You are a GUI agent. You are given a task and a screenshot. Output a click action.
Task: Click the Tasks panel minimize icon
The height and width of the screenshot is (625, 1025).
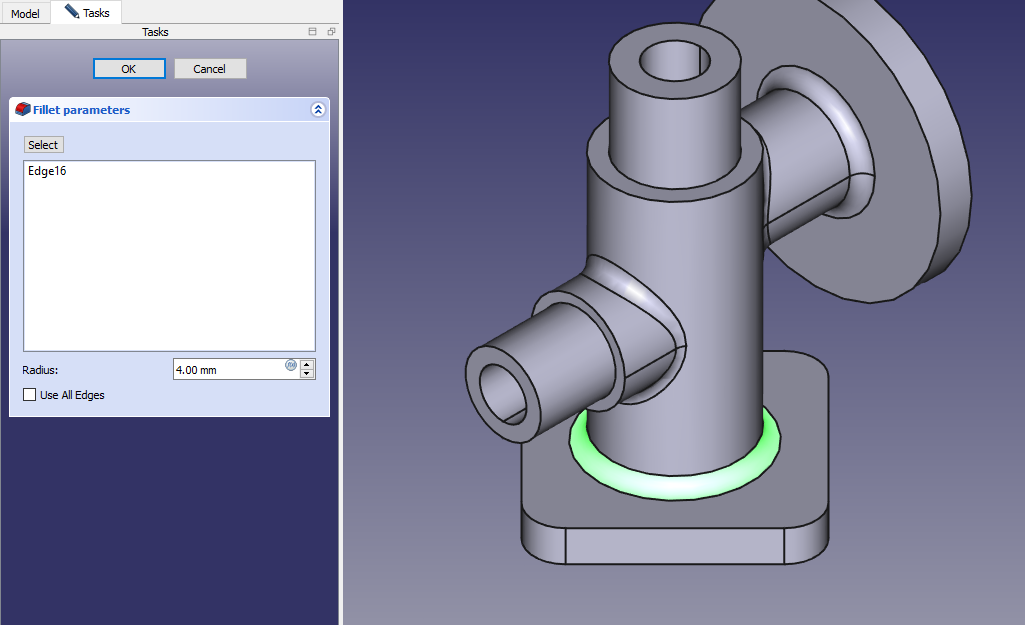coord(313,32)
